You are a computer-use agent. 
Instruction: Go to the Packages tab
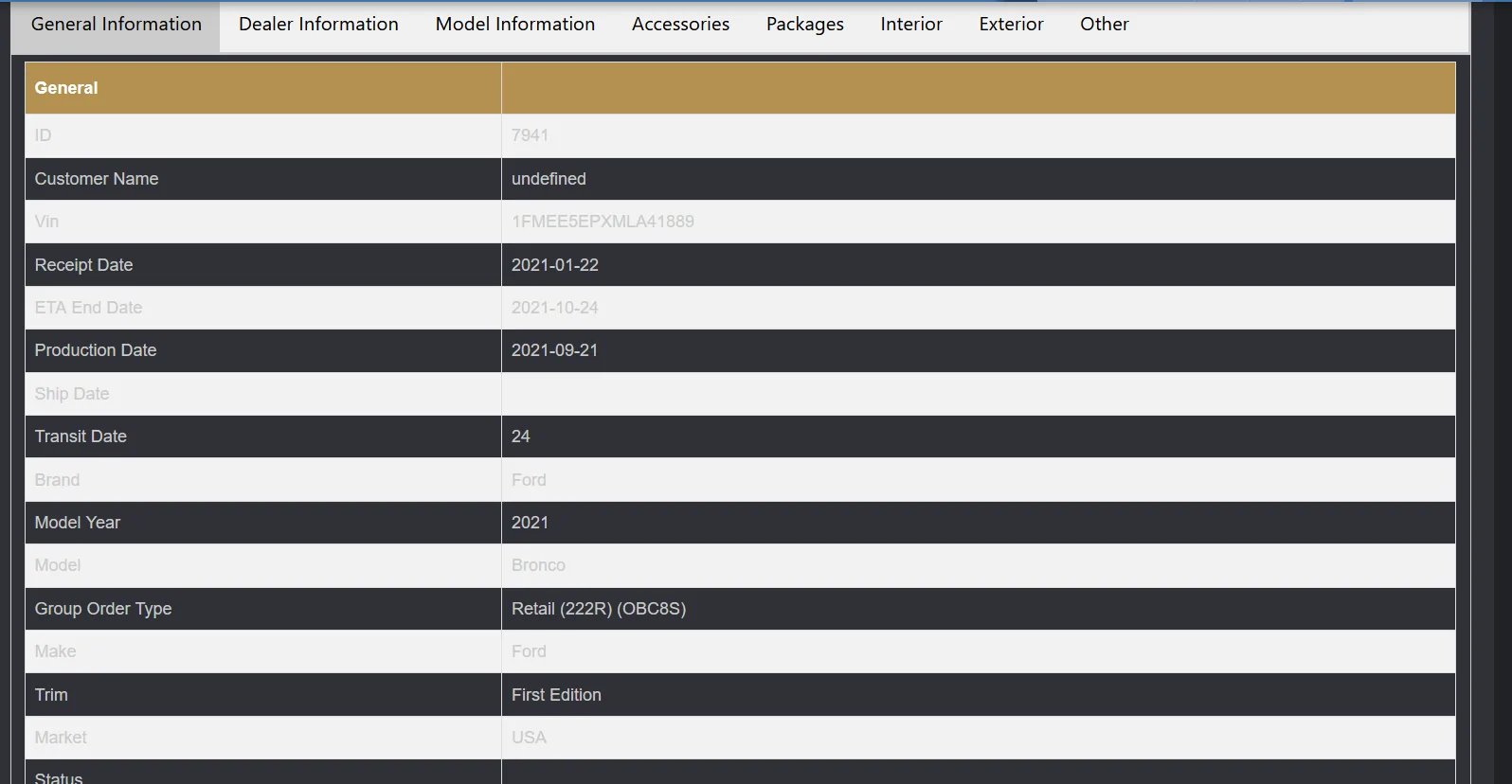tap(804, 25)
